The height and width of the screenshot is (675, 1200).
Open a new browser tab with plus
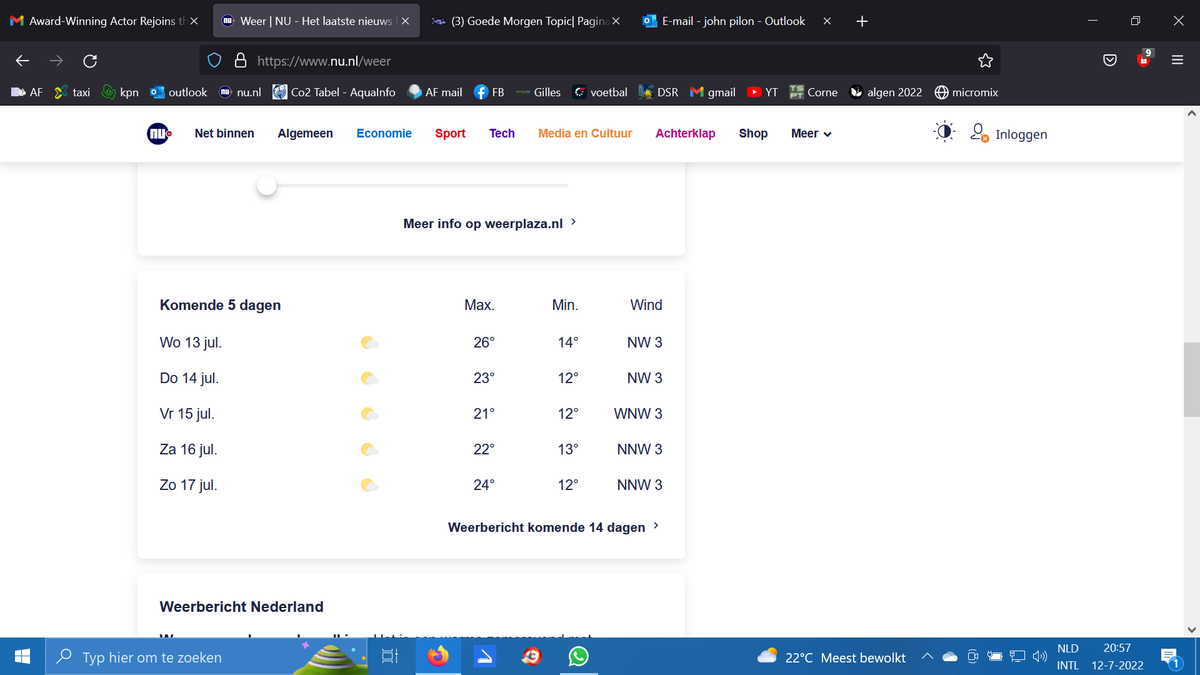(x=862, y=20)
